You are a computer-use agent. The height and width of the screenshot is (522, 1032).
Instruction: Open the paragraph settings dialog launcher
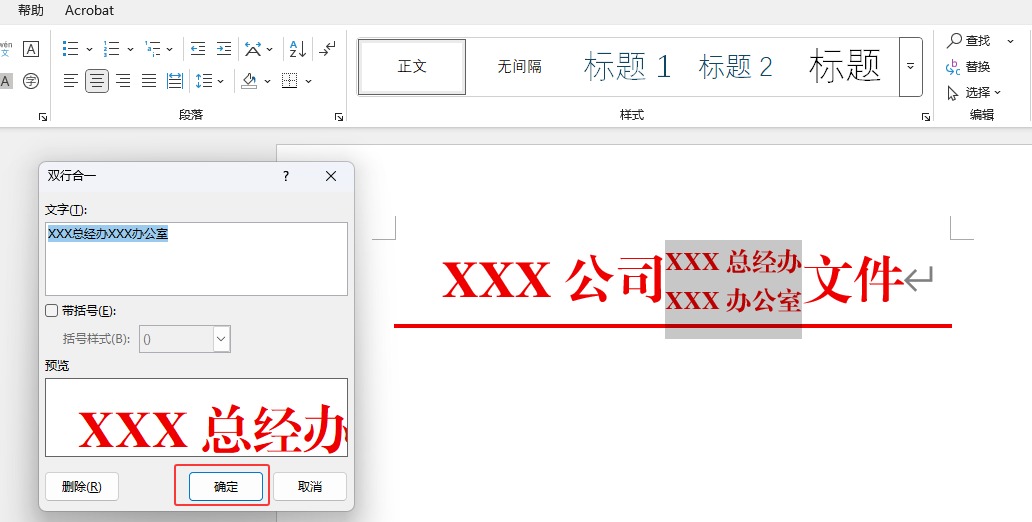(x=339, y=117)
